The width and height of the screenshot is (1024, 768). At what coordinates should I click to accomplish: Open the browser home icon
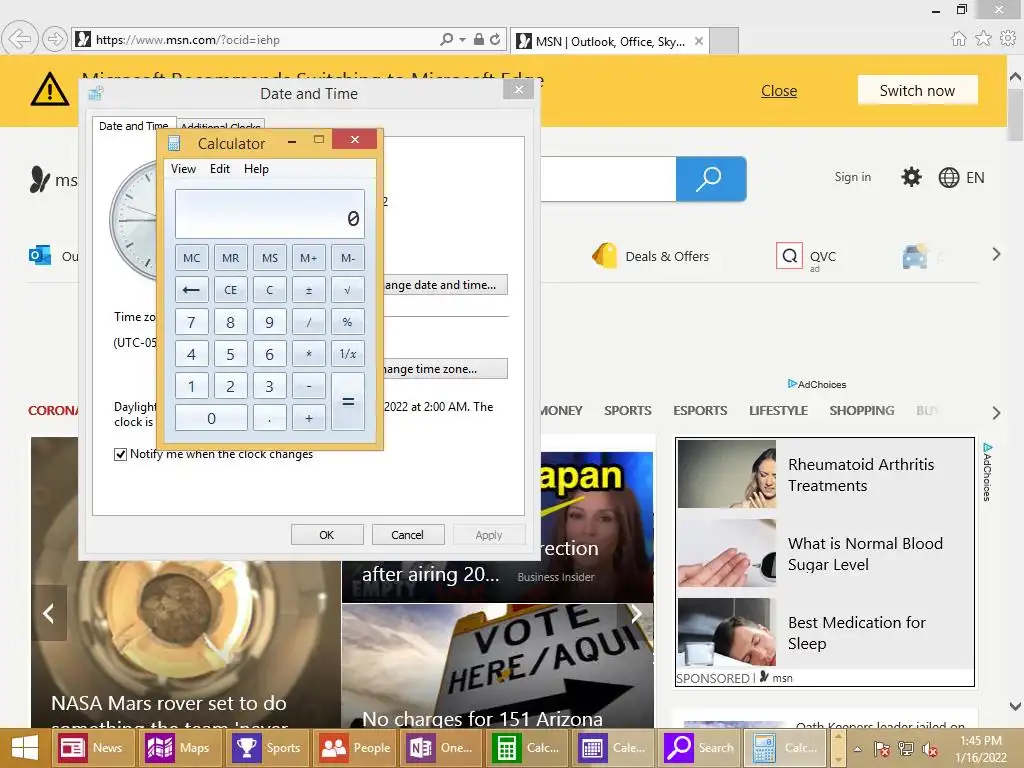958,39
